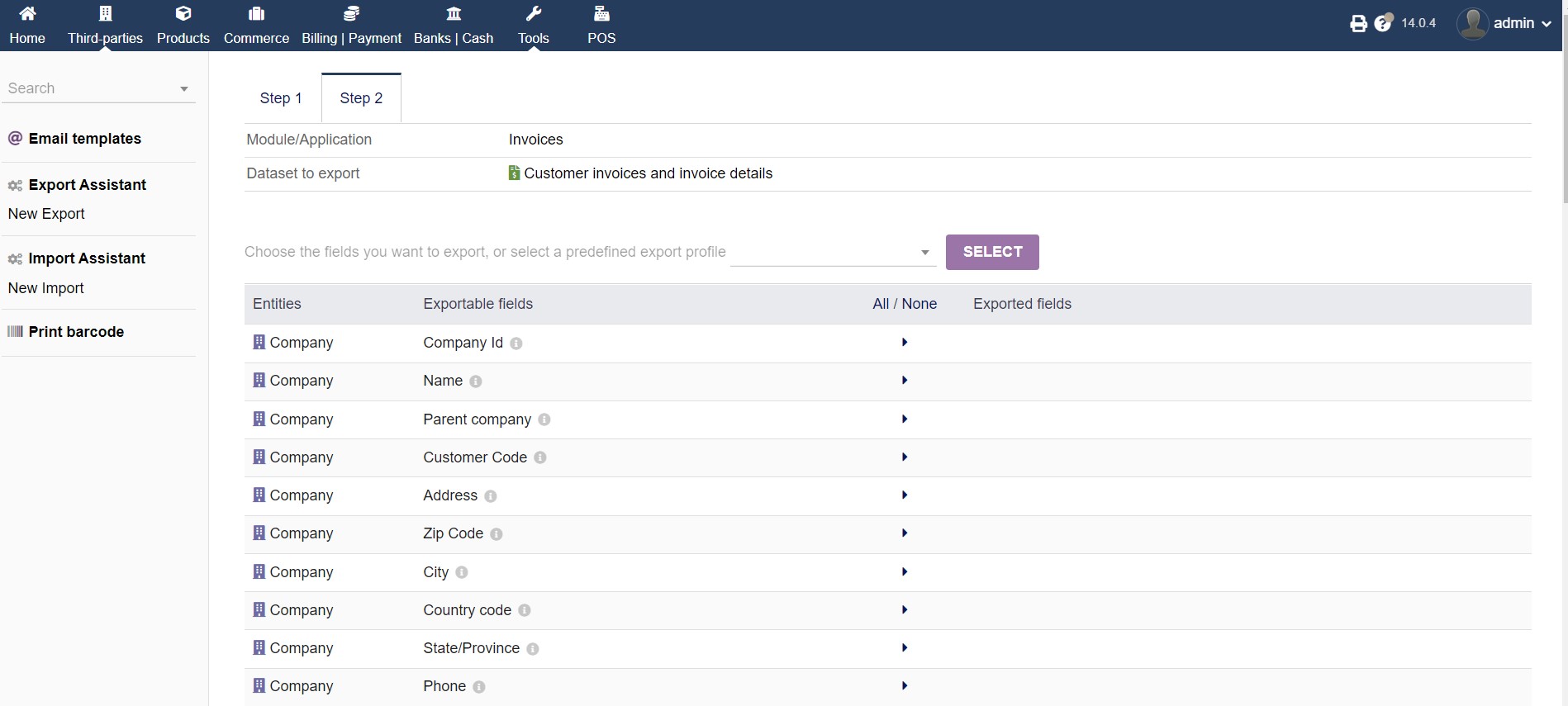Open the Products module icon
The width and height of the screenshot is (1568, 706).
point(183,14)
